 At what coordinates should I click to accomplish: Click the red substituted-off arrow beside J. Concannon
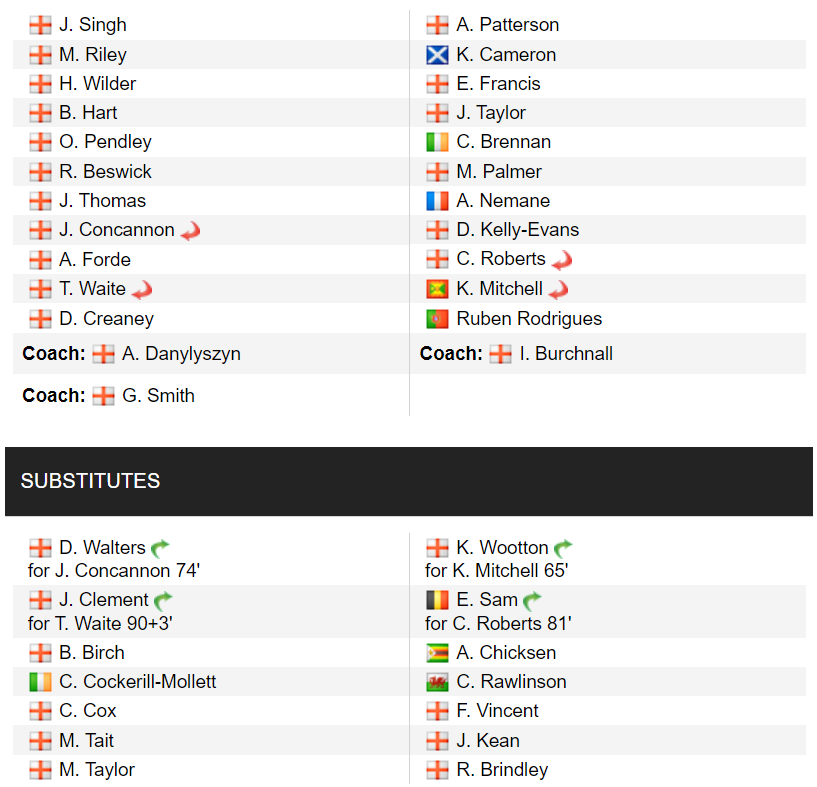(190, 231)
